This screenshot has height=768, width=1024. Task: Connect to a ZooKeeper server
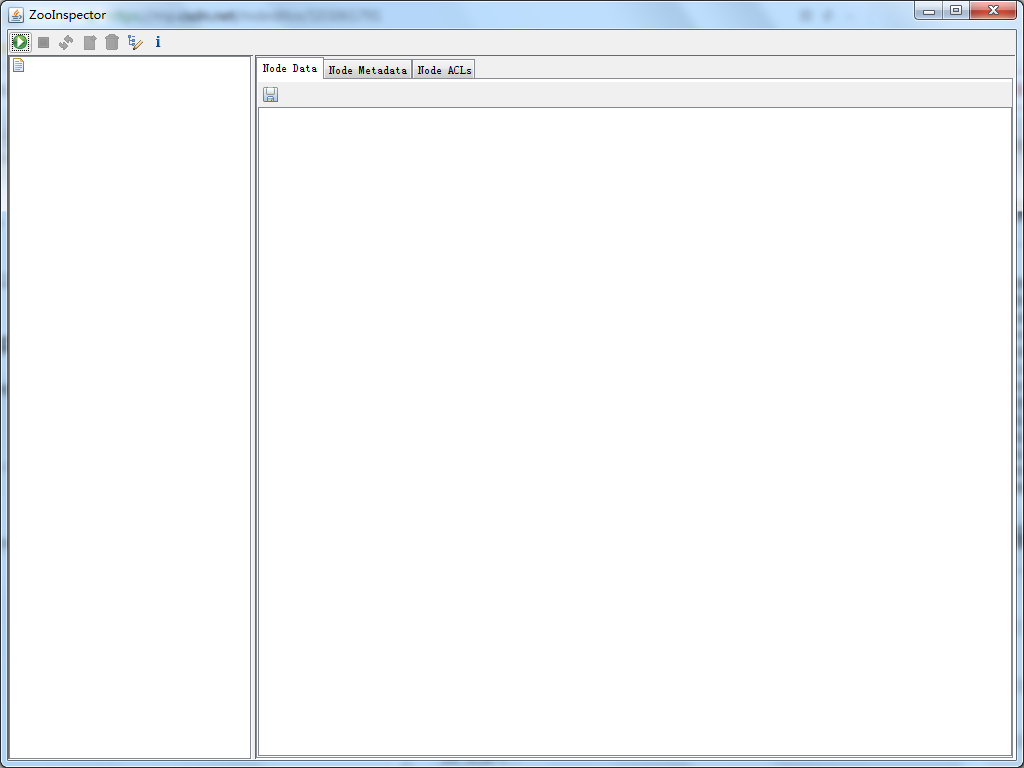(x=20, y=42)
